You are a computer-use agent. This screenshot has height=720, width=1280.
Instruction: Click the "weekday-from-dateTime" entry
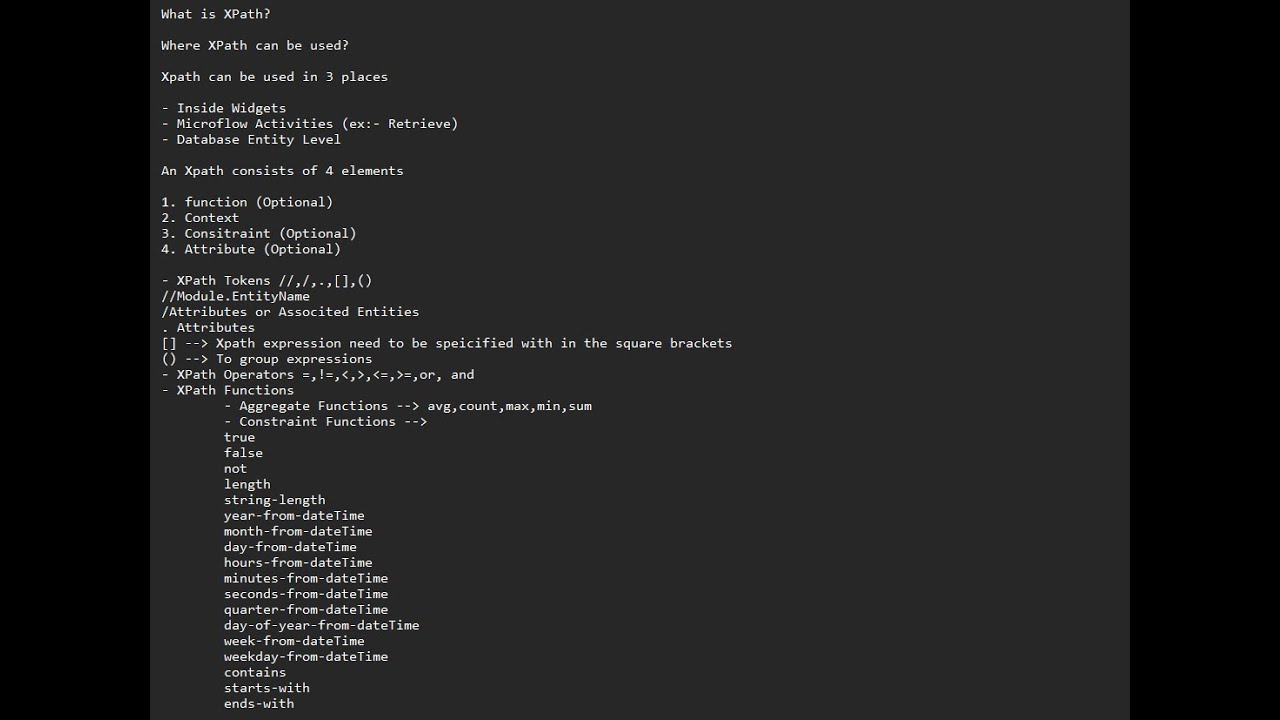click(306, 656)
